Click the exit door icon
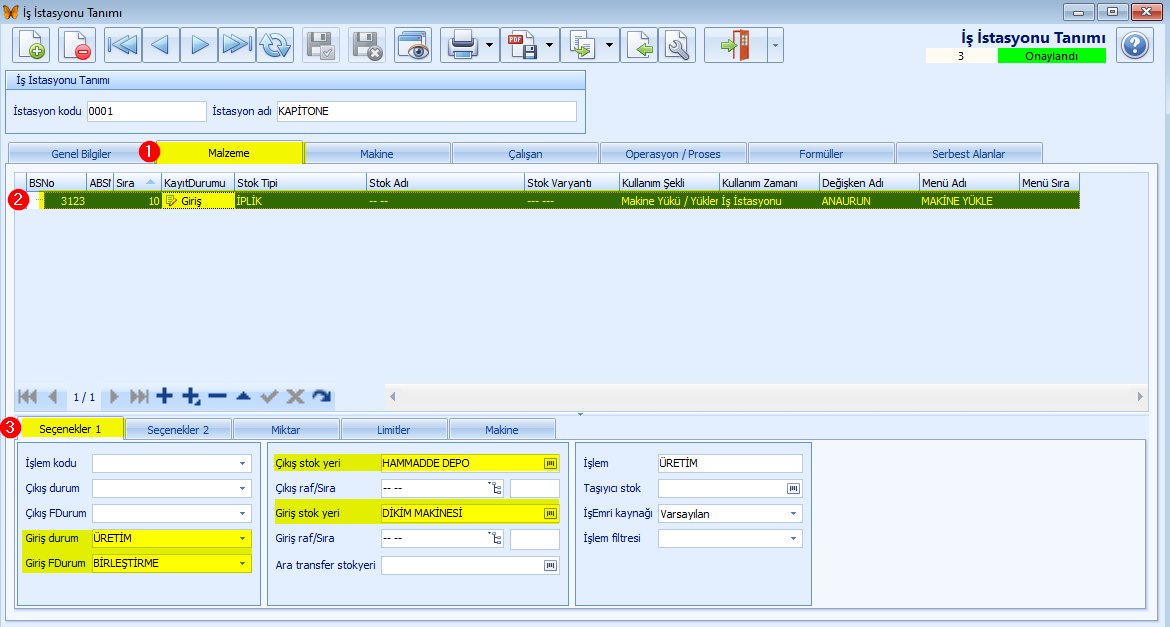The width and height of the screenshot is (1170, 627). click(x=736, y=46)
